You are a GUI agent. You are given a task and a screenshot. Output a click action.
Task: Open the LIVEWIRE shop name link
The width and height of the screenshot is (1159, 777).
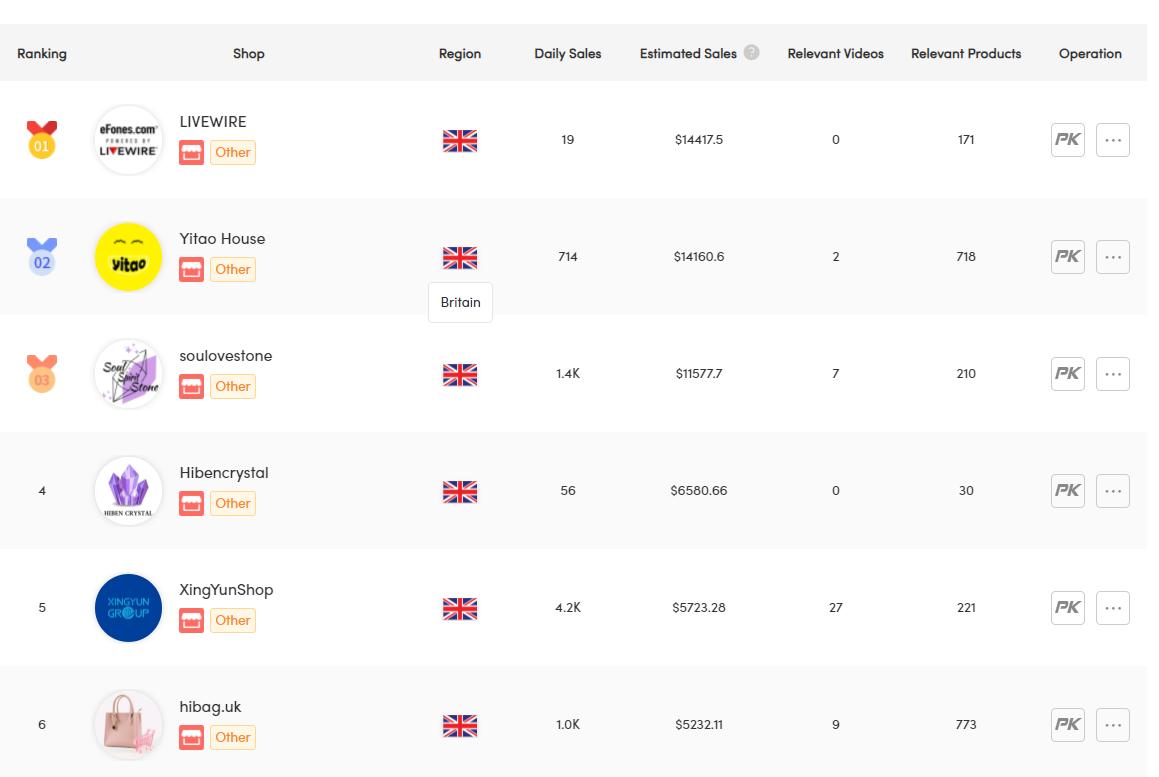pyautogui.click(x=213, y=121)
